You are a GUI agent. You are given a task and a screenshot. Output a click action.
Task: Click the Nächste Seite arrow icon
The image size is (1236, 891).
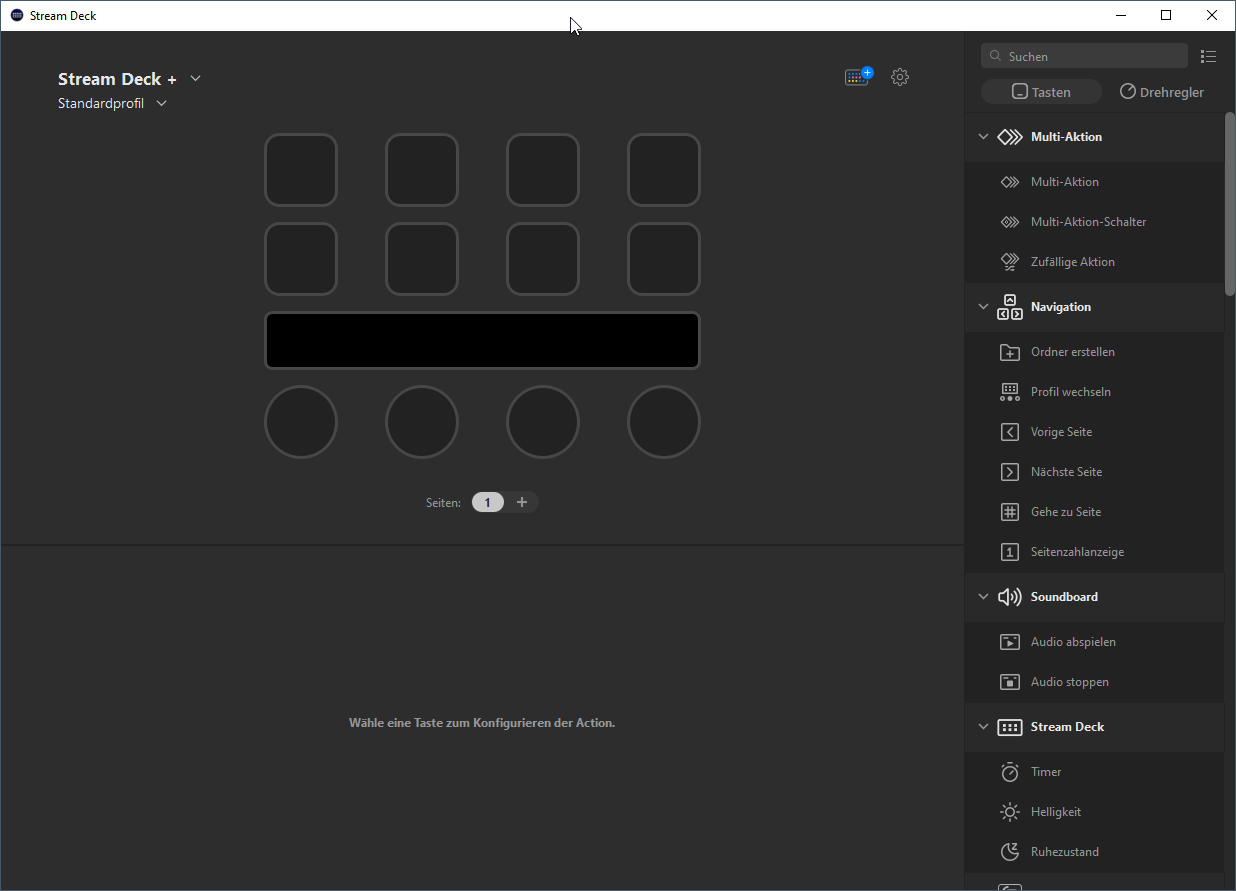pyautogui.click(x=1010, y=472)
